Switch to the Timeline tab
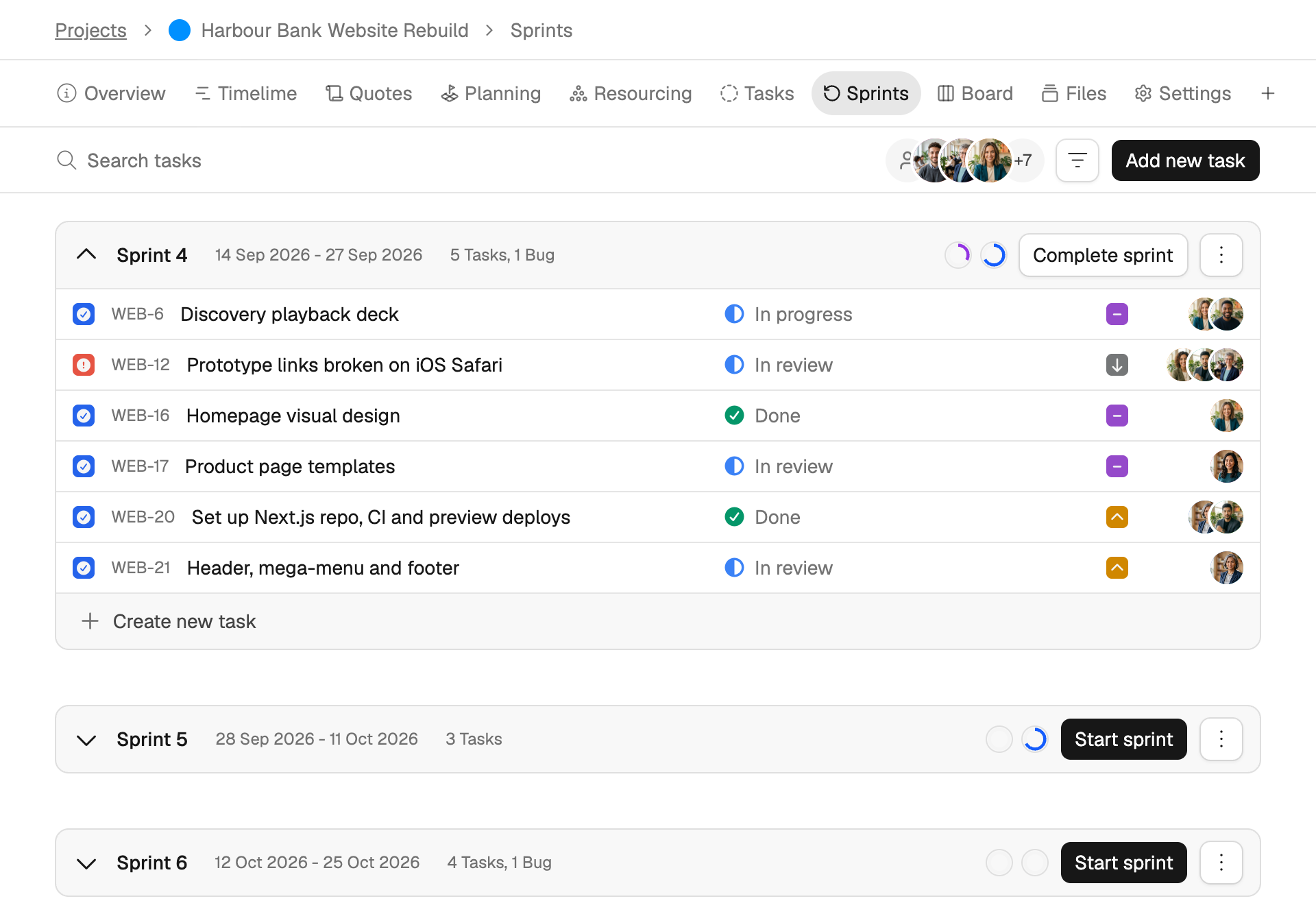Viewport: 1316px width, 901px height. [x=246, y=93]
